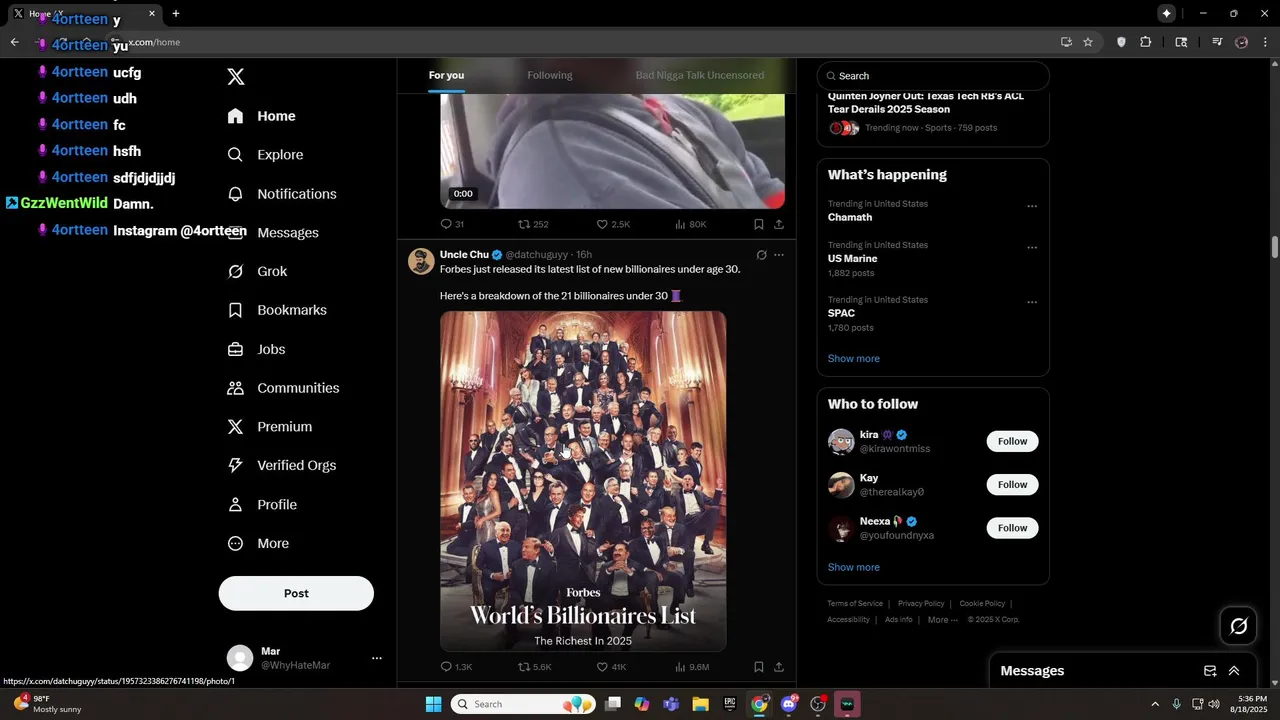
Task: Click the Gemini sparkle icon in title bar
Action: tap(1167, 13)
